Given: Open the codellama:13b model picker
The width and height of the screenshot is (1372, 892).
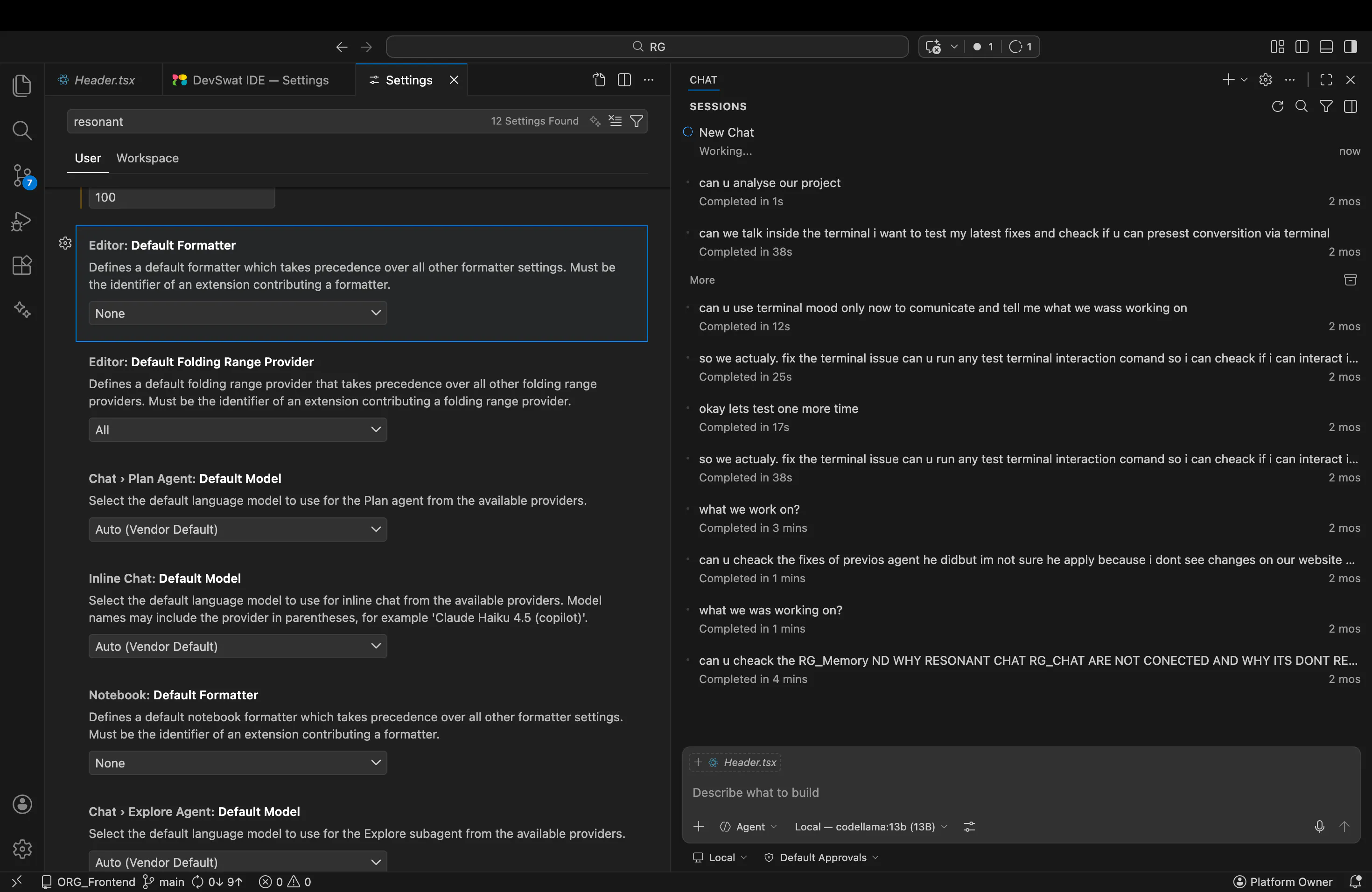Looking at the screenshot, I should (870, 826).
